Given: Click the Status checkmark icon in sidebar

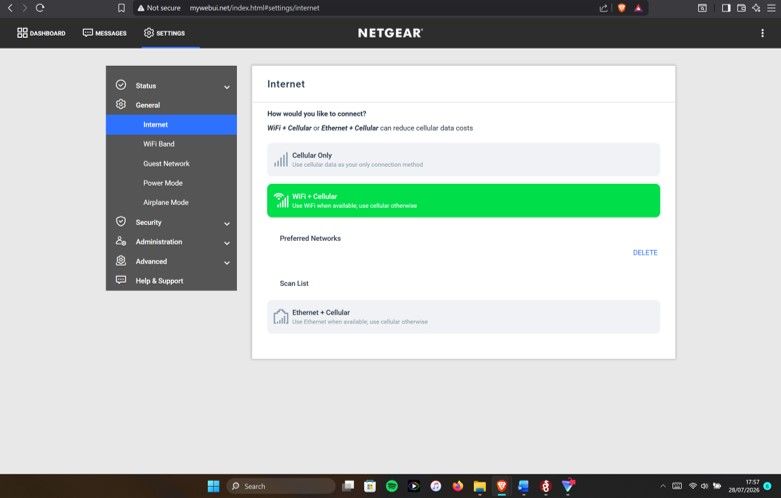Looking at the screenshot, I should pyautogui.click(x=121, y=85).
